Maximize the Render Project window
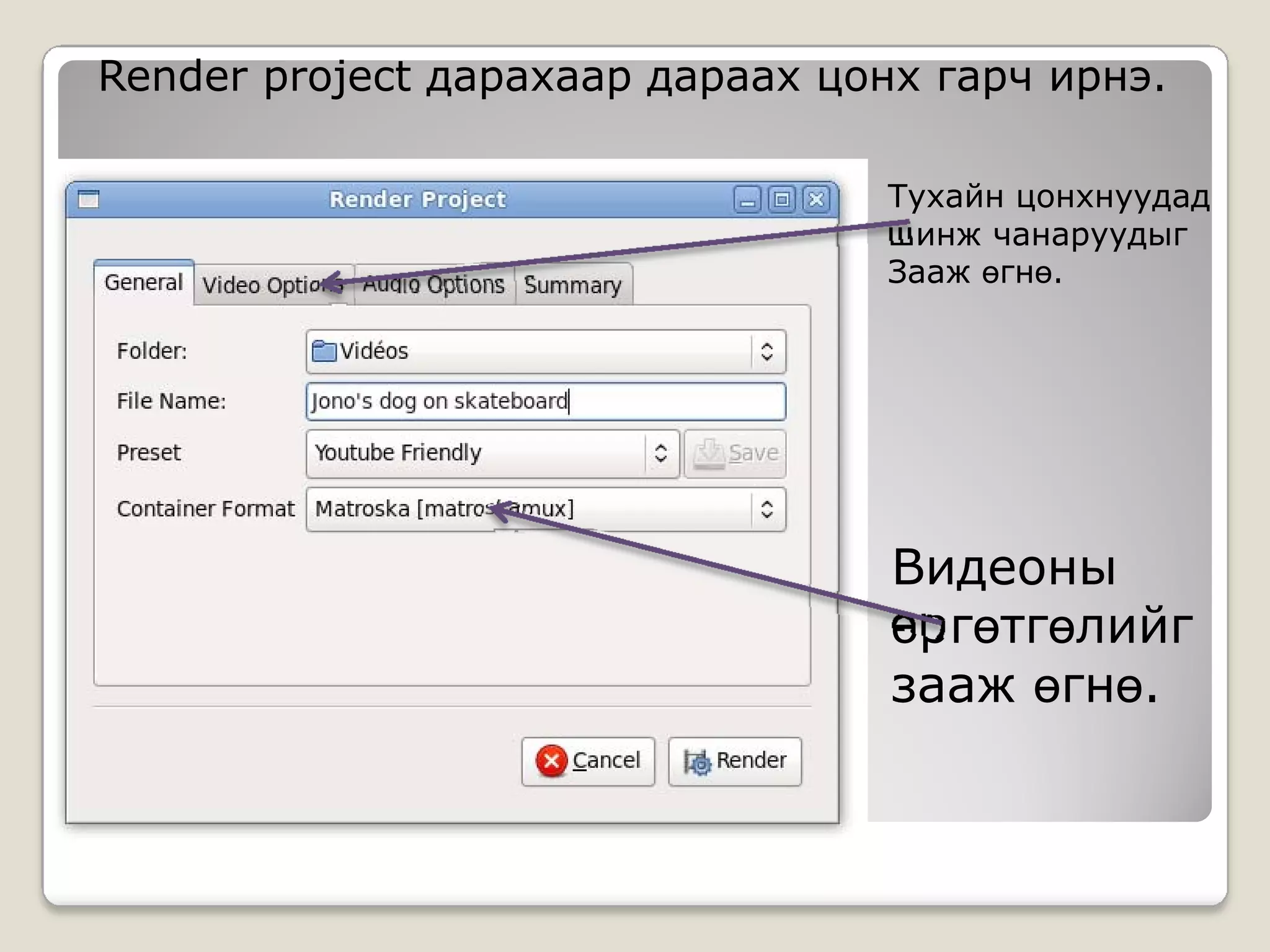This screenshot has height=952, width=1270. pos(782,200)
